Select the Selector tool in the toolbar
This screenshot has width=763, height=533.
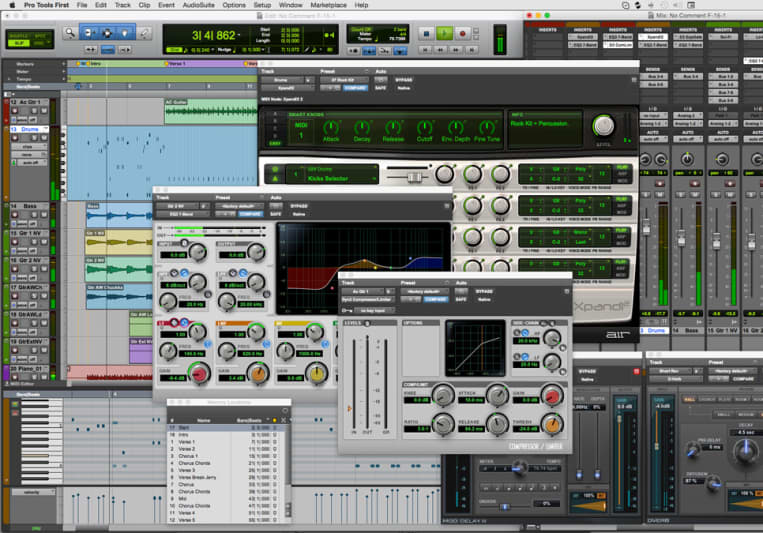[107, 33]
